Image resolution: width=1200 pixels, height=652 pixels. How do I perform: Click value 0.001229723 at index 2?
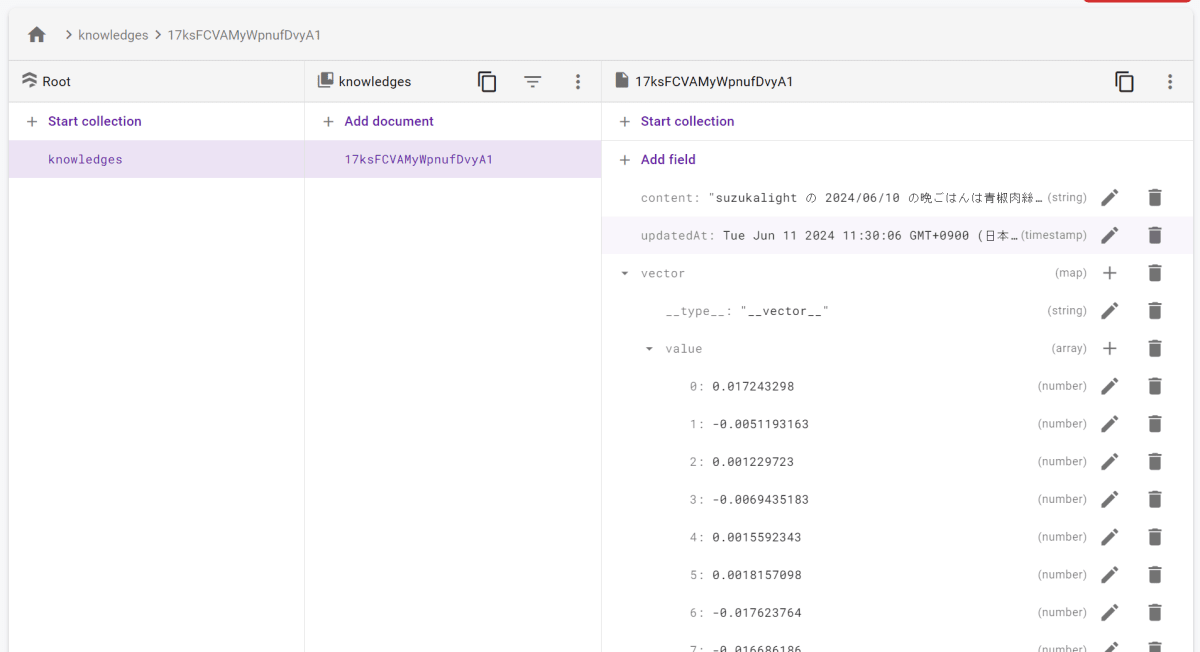coord(753,462)
